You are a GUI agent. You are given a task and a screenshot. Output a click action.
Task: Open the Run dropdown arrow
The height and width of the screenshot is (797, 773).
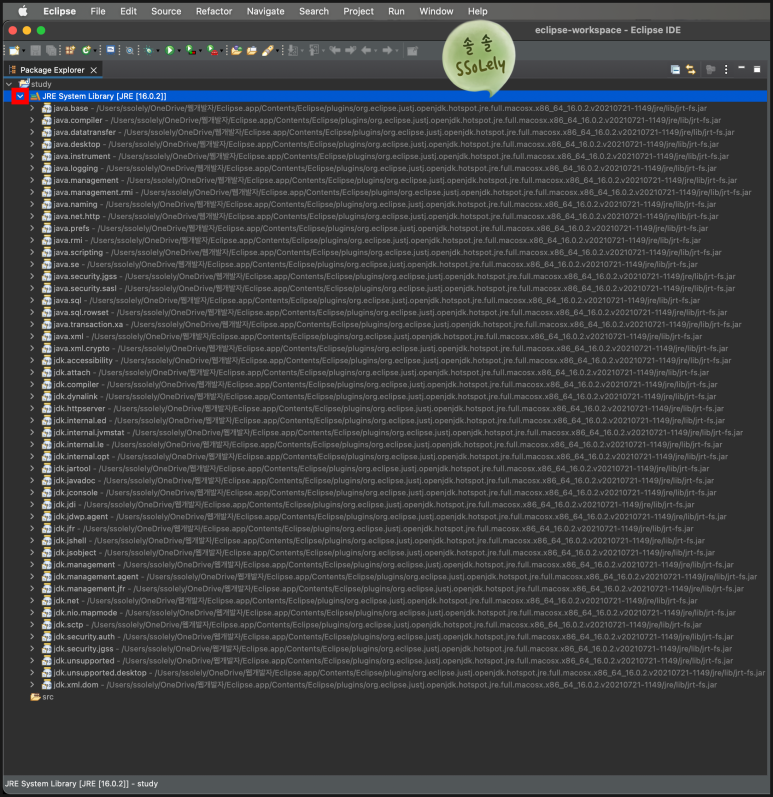pos(179,51)
